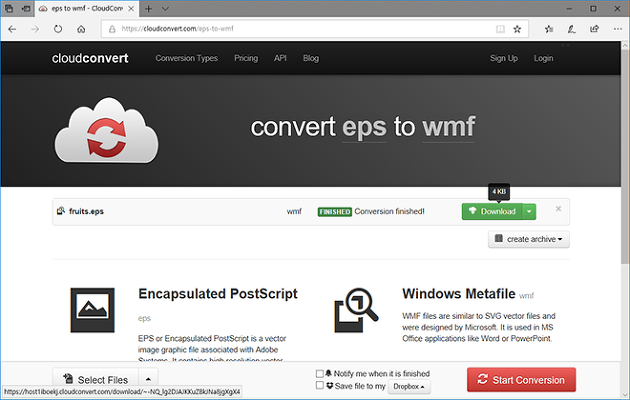
Task: Click Sign Up link
Action: coord(503,58)
